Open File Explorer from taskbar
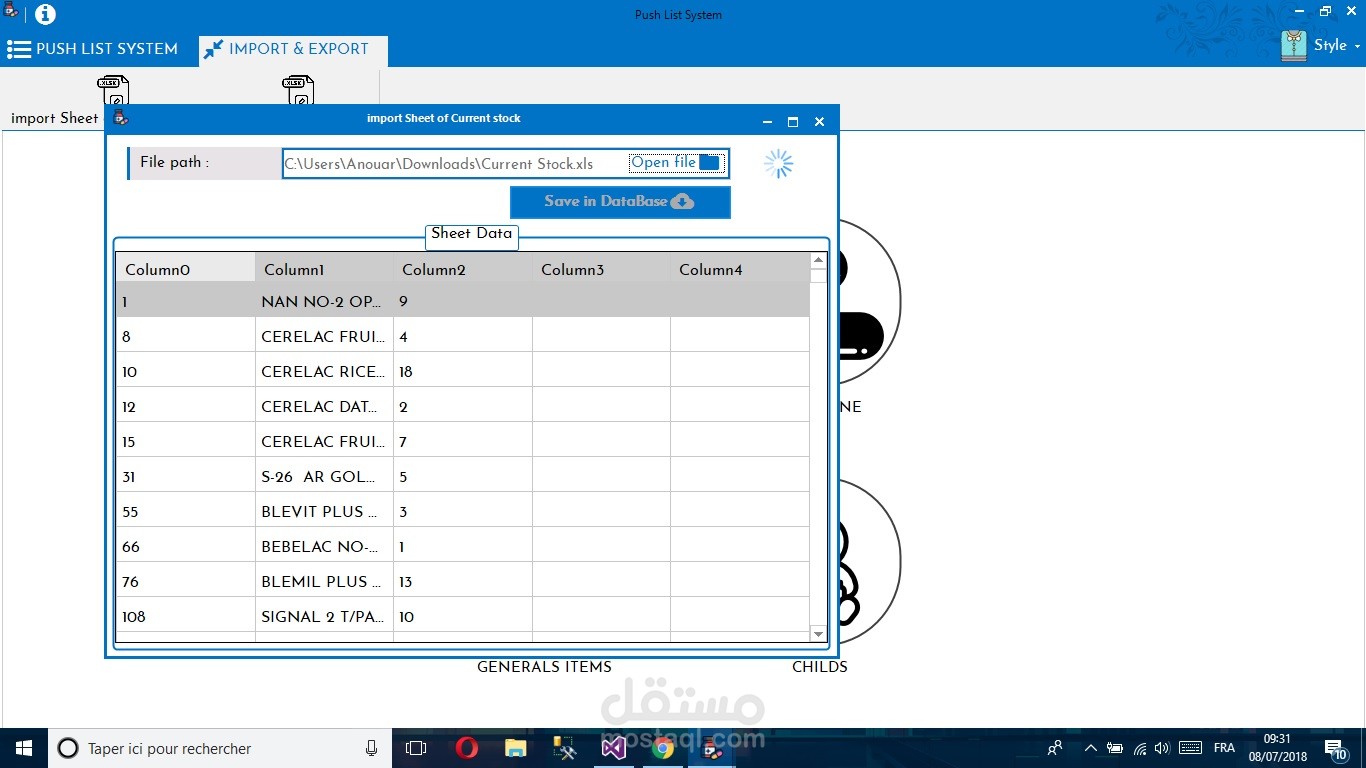The width and height of the screenshot is (1366, 768). point(515,748)
